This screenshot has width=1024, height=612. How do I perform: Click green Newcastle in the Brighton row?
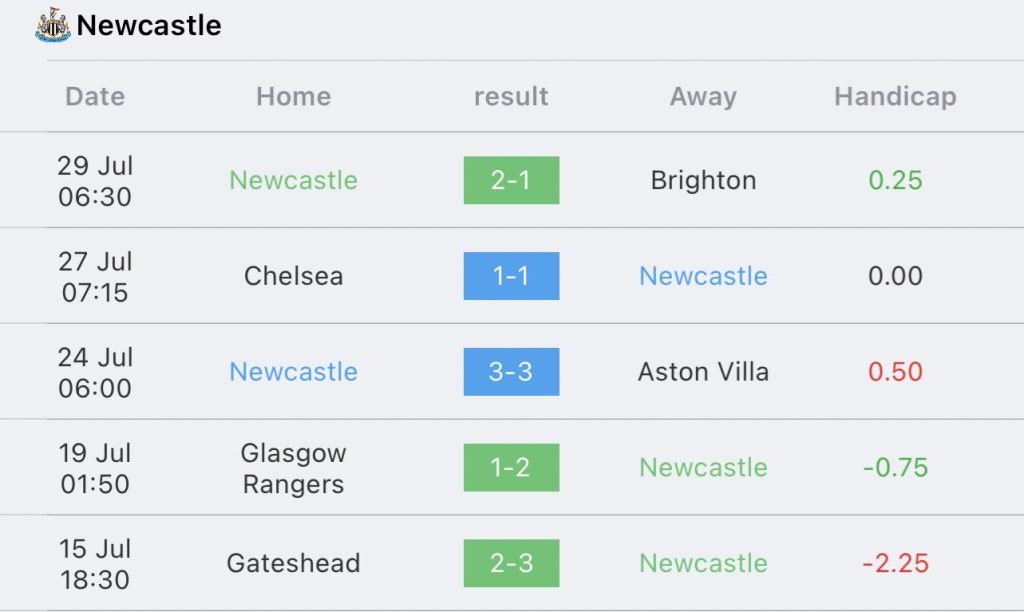click(x=293, y=180)
